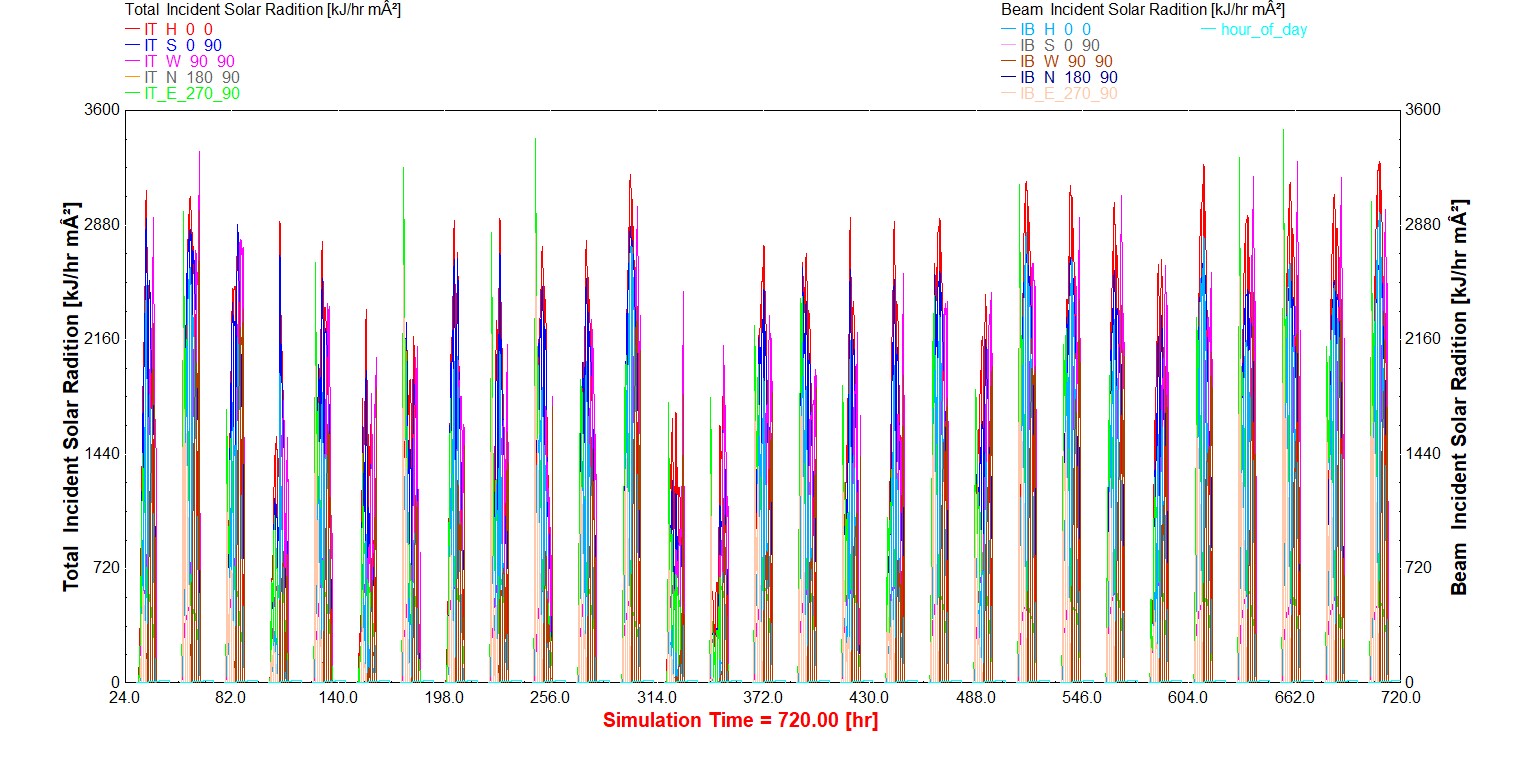Click the 604.0 time axis tick

[x=1188, y=698]
